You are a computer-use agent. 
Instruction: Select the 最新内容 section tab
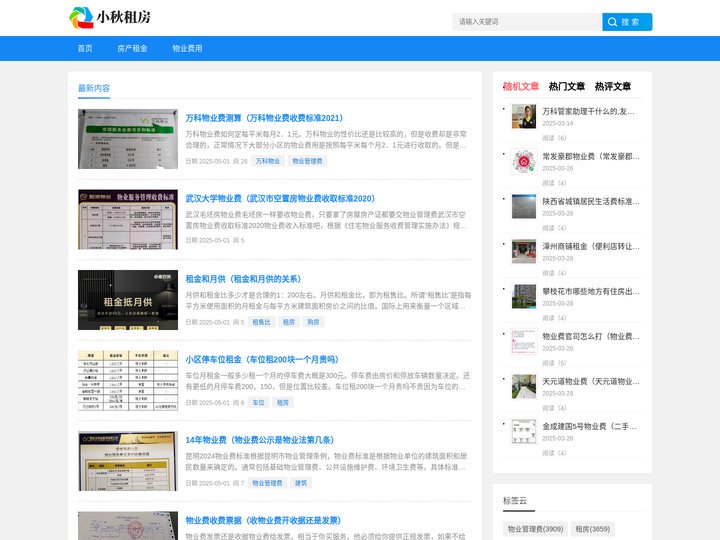[94, 88]
